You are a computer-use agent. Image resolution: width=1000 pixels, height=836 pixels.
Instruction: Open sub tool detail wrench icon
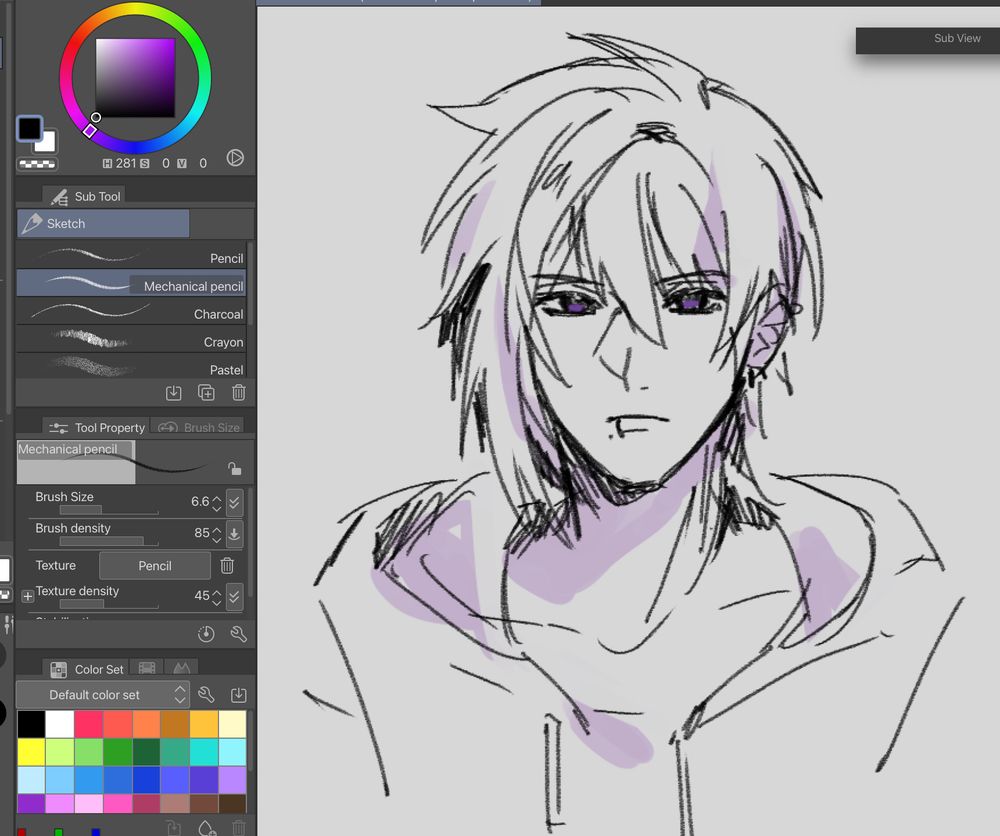tap(239, 634)
